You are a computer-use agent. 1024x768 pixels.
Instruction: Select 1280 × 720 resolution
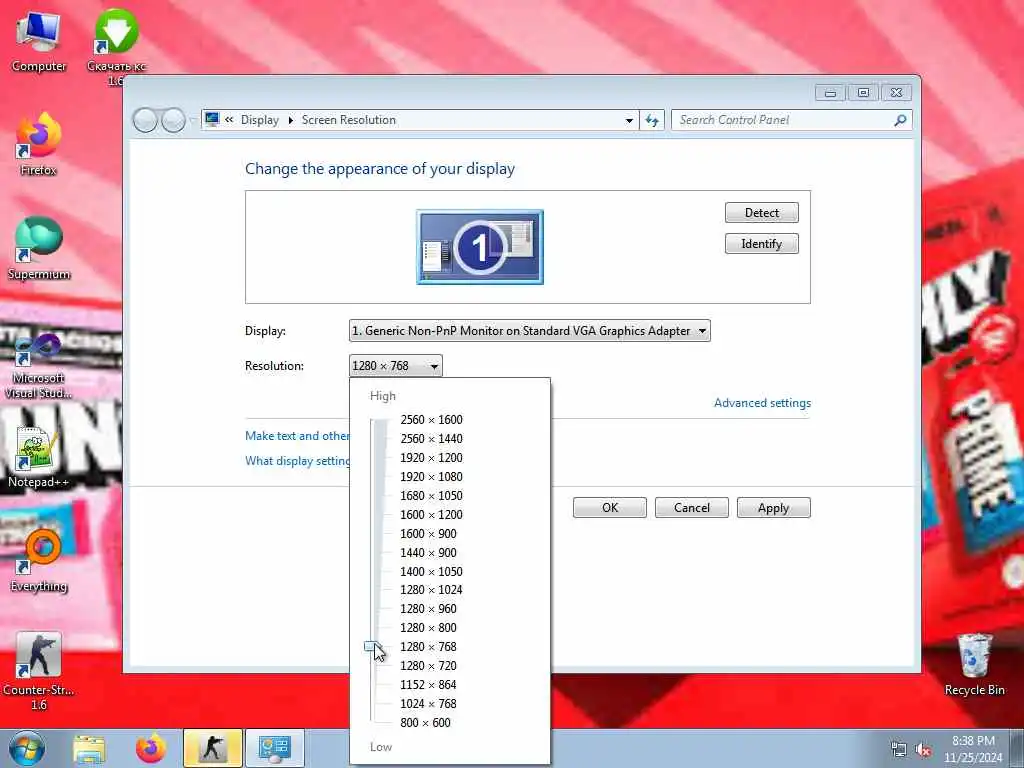(x=428, y=665)
